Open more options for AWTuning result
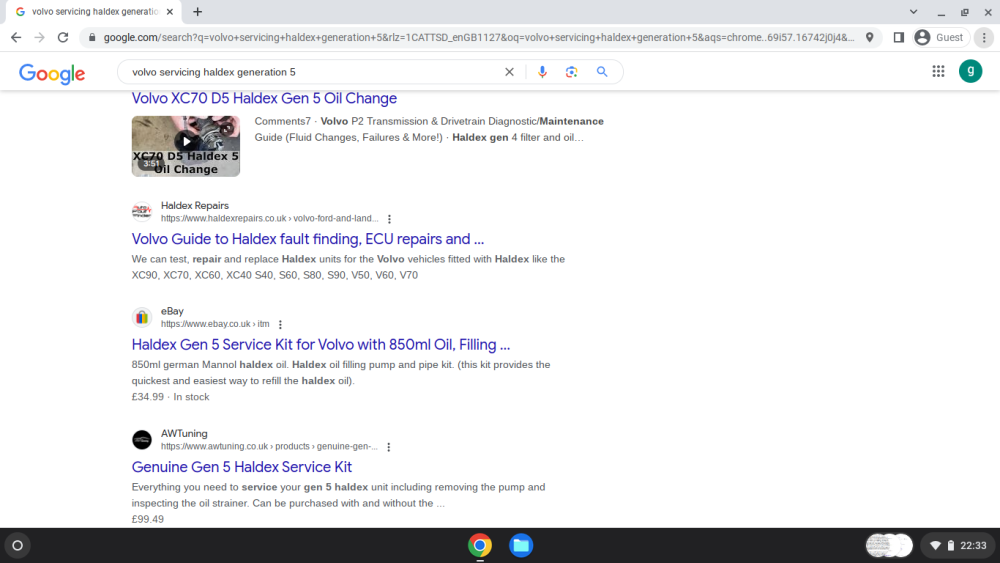The image size is (1000, 563). pos(388,447)
